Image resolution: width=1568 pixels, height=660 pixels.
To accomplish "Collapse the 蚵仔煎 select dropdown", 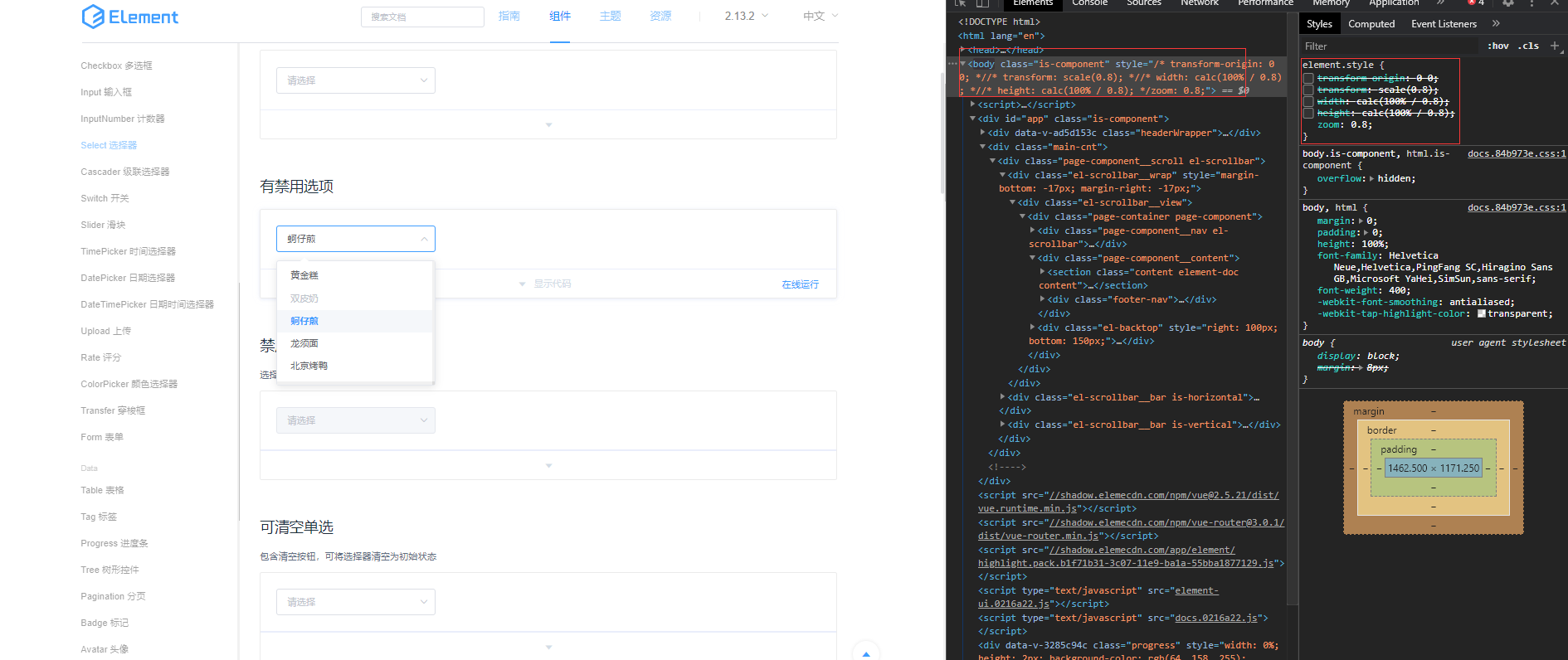I will click(x=356, y=239).
